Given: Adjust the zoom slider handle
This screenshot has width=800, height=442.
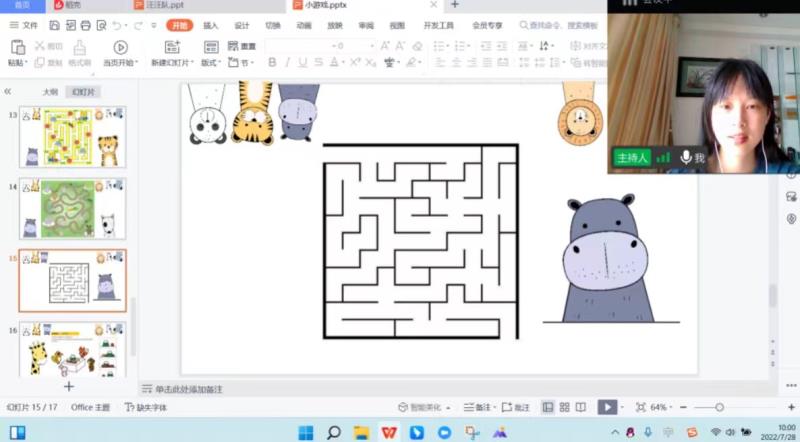Looking at the screenshot, I should click(x=719, y=407).
